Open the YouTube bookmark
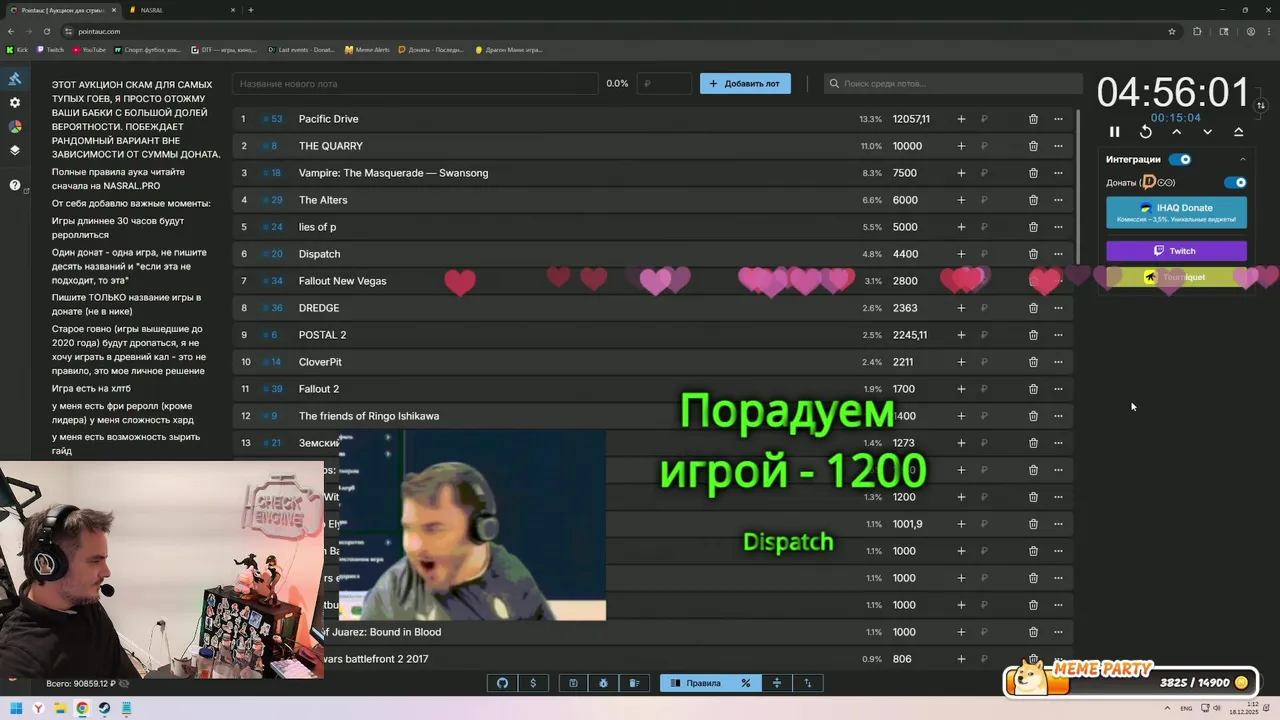Viewport: 1280px width, 720px height. click(89, 49)
